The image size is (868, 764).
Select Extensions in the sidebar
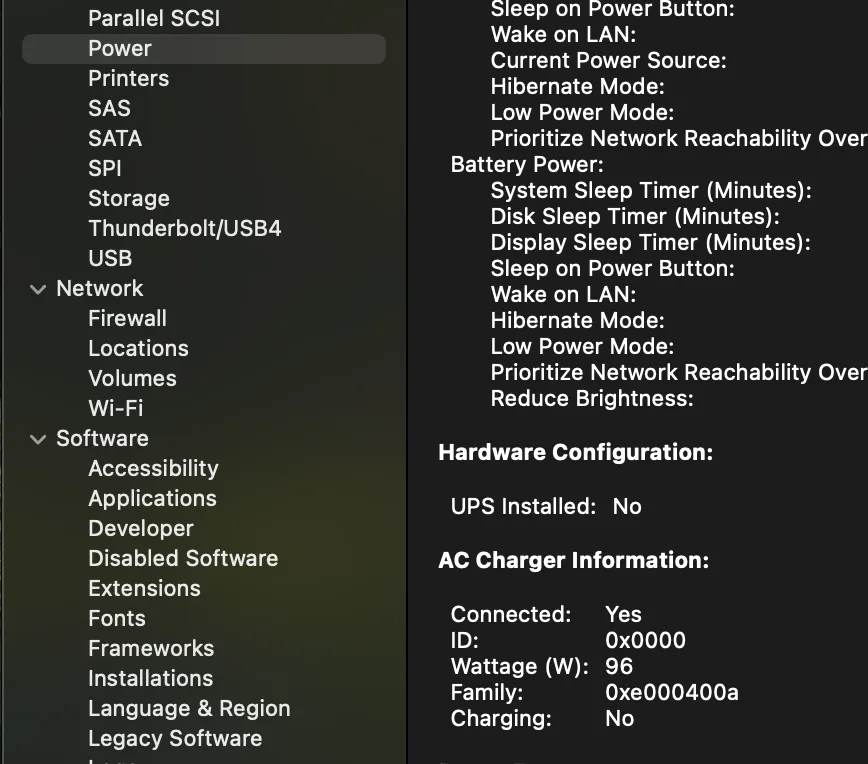(144, 588)
